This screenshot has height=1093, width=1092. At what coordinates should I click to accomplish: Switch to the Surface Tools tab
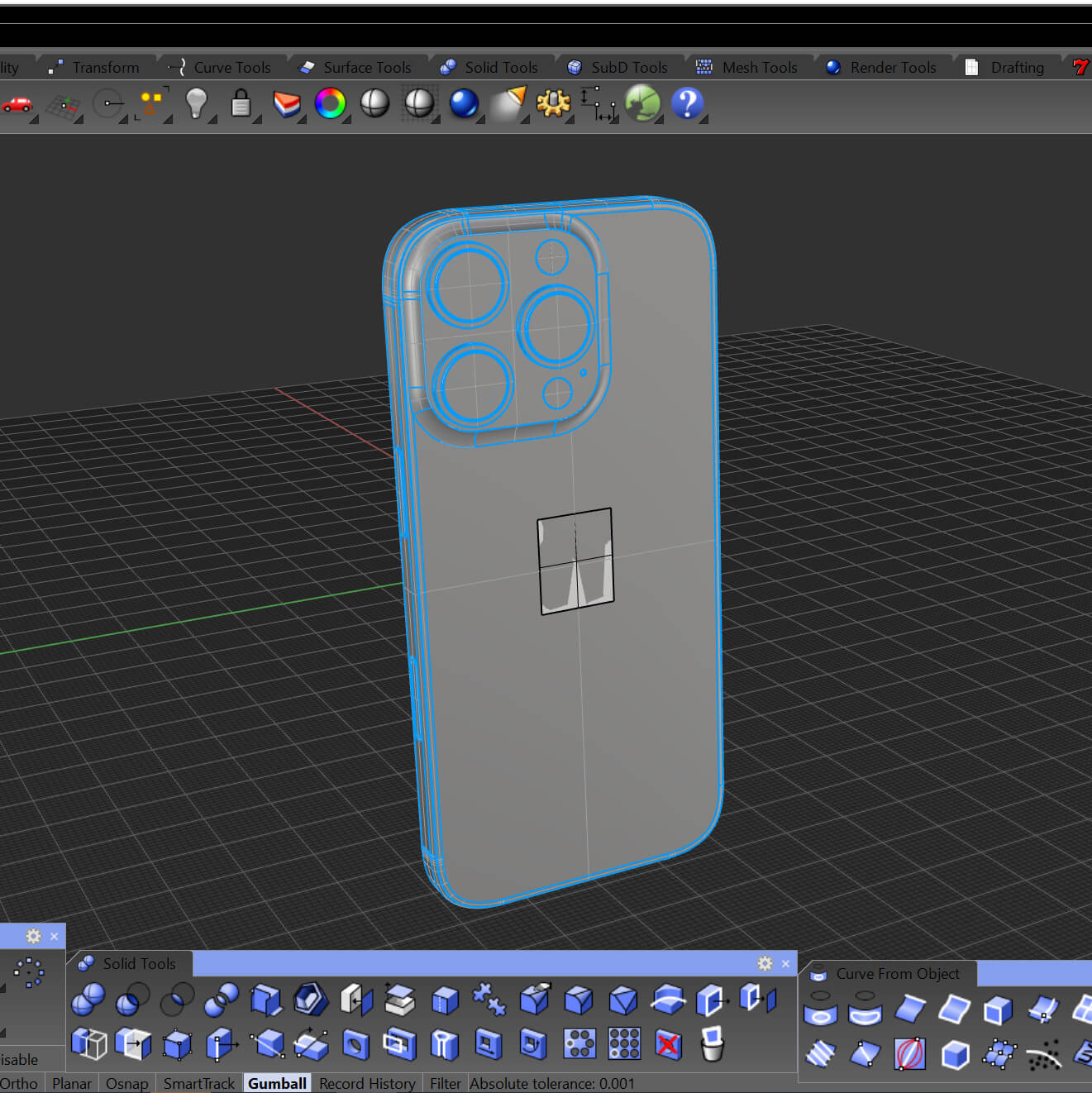[x=366, y=68]
